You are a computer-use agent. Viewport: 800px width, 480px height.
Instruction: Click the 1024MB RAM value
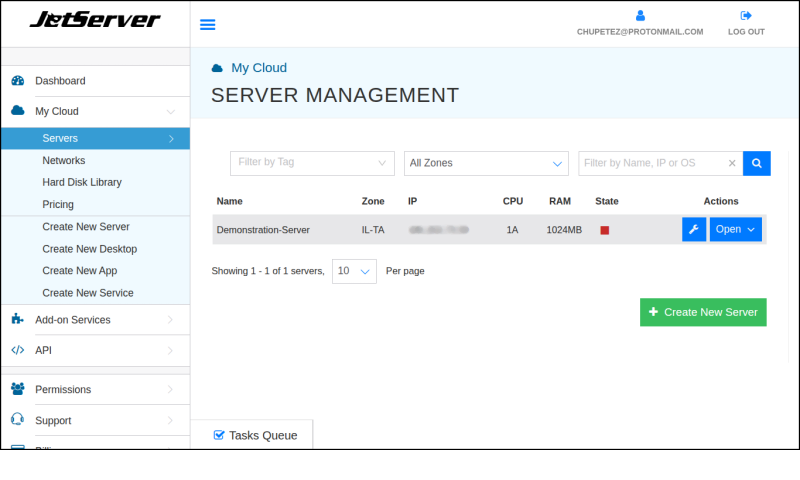(x=564, y=230)
